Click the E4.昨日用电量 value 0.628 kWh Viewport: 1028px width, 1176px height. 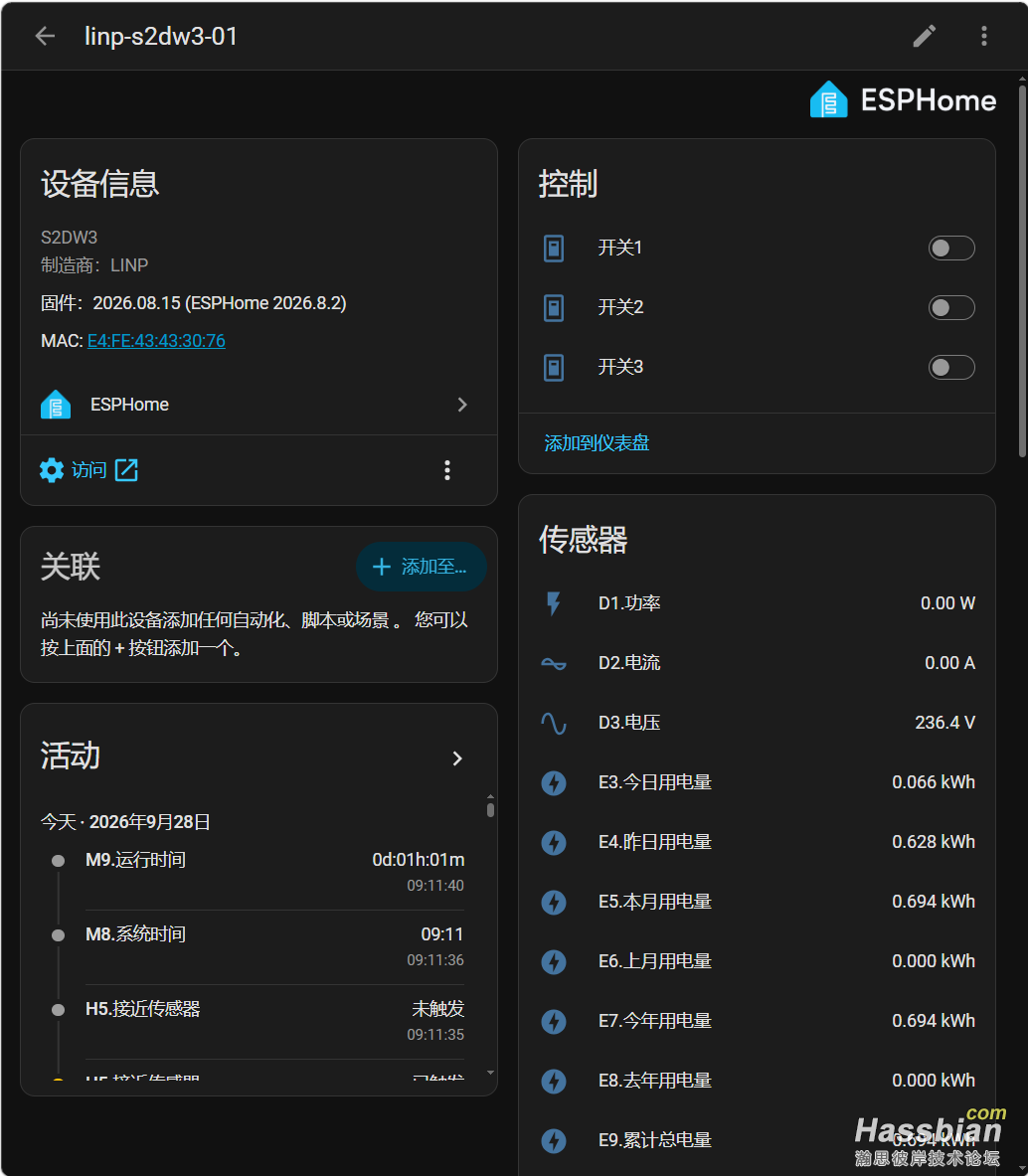934,842
